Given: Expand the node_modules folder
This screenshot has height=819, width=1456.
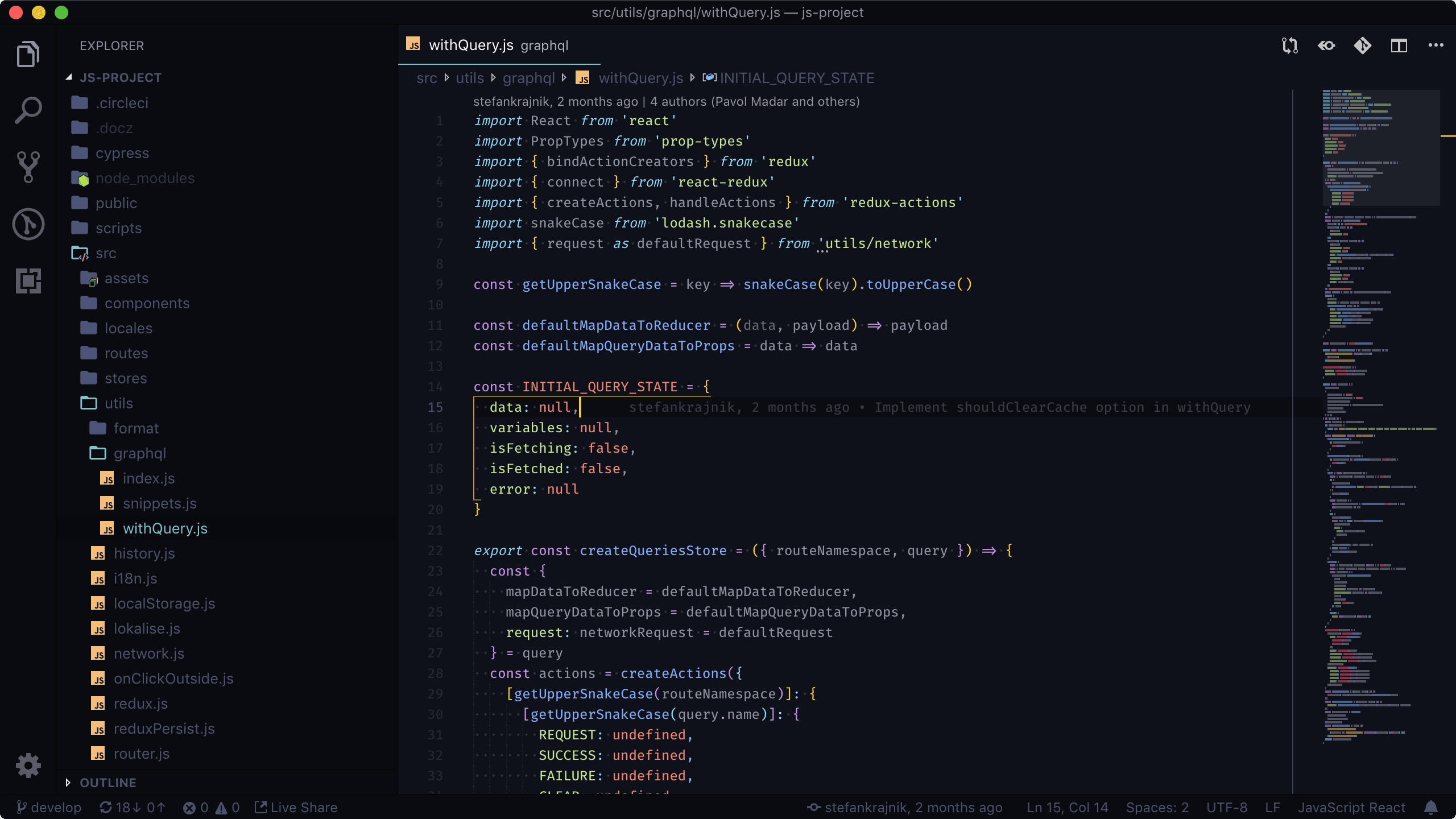Looking at the screenshot, I should pos(227,178).
